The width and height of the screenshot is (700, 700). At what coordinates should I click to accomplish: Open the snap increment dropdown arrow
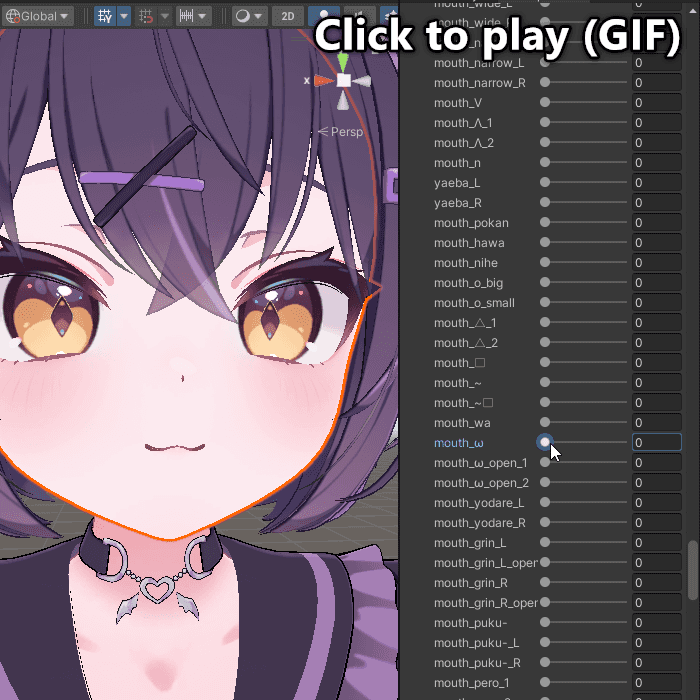(204, 16)
